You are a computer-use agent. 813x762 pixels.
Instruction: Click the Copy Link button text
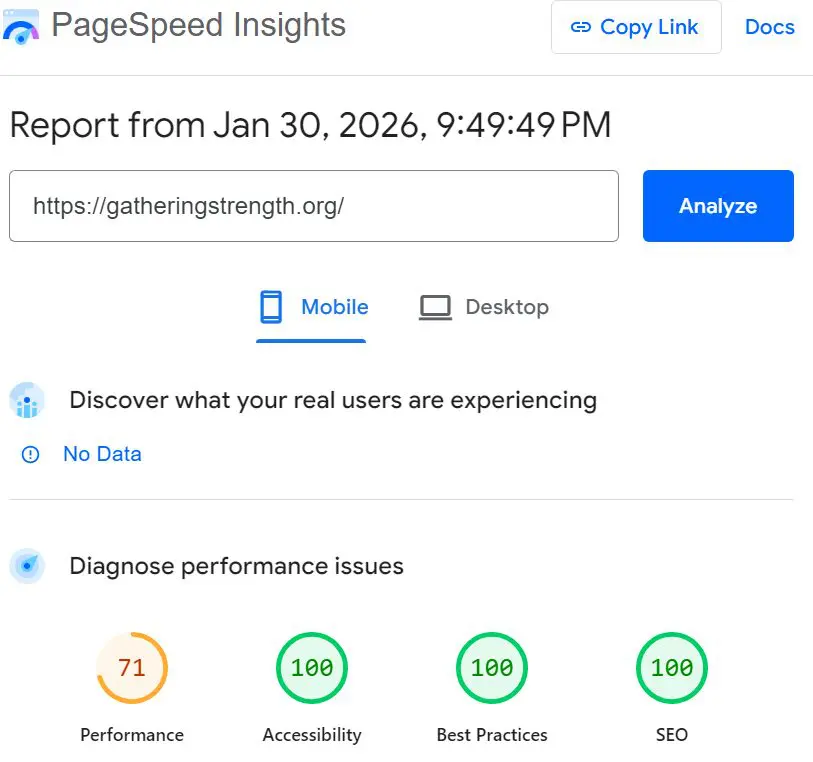coord(649,28)
